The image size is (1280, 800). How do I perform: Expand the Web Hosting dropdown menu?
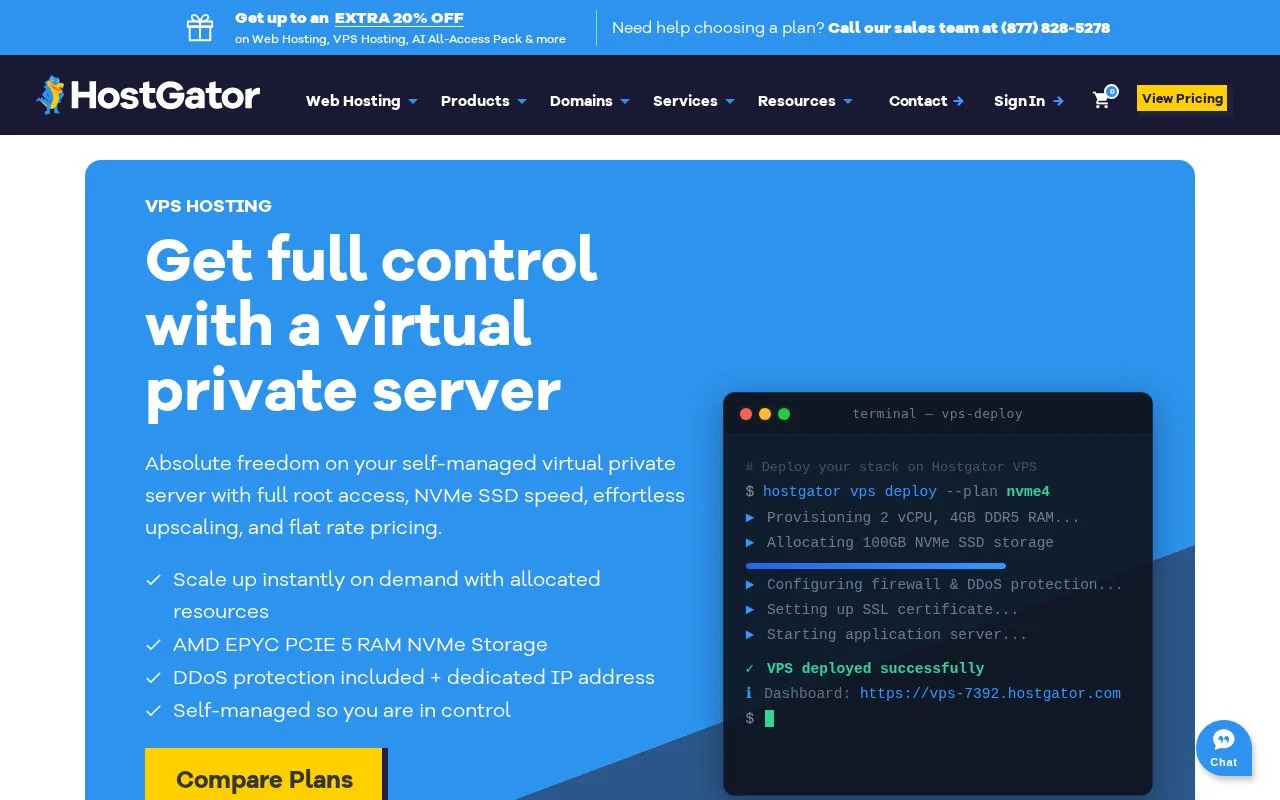point(362,101)
